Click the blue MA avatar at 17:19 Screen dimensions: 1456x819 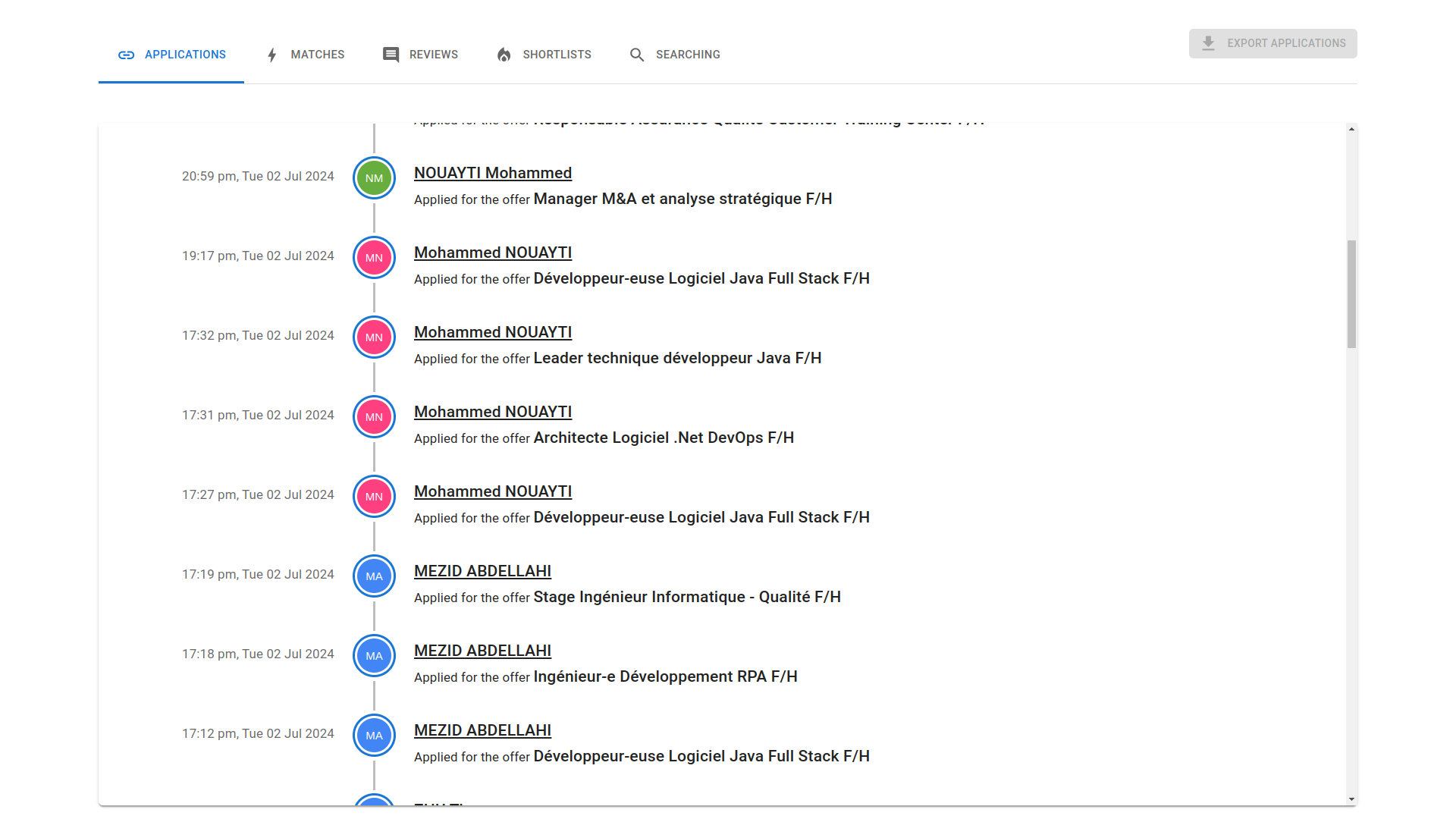click(x=374, y=576)
